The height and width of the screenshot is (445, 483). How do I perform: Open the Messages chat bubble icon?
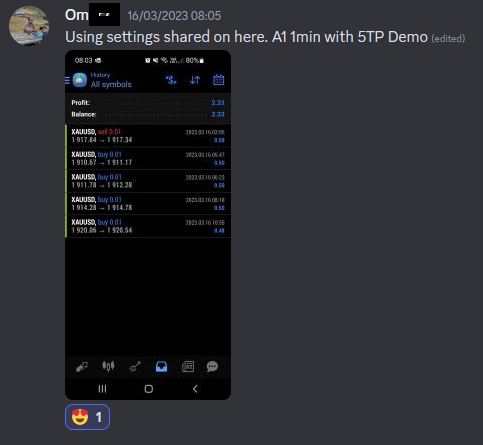click(212, 367)
